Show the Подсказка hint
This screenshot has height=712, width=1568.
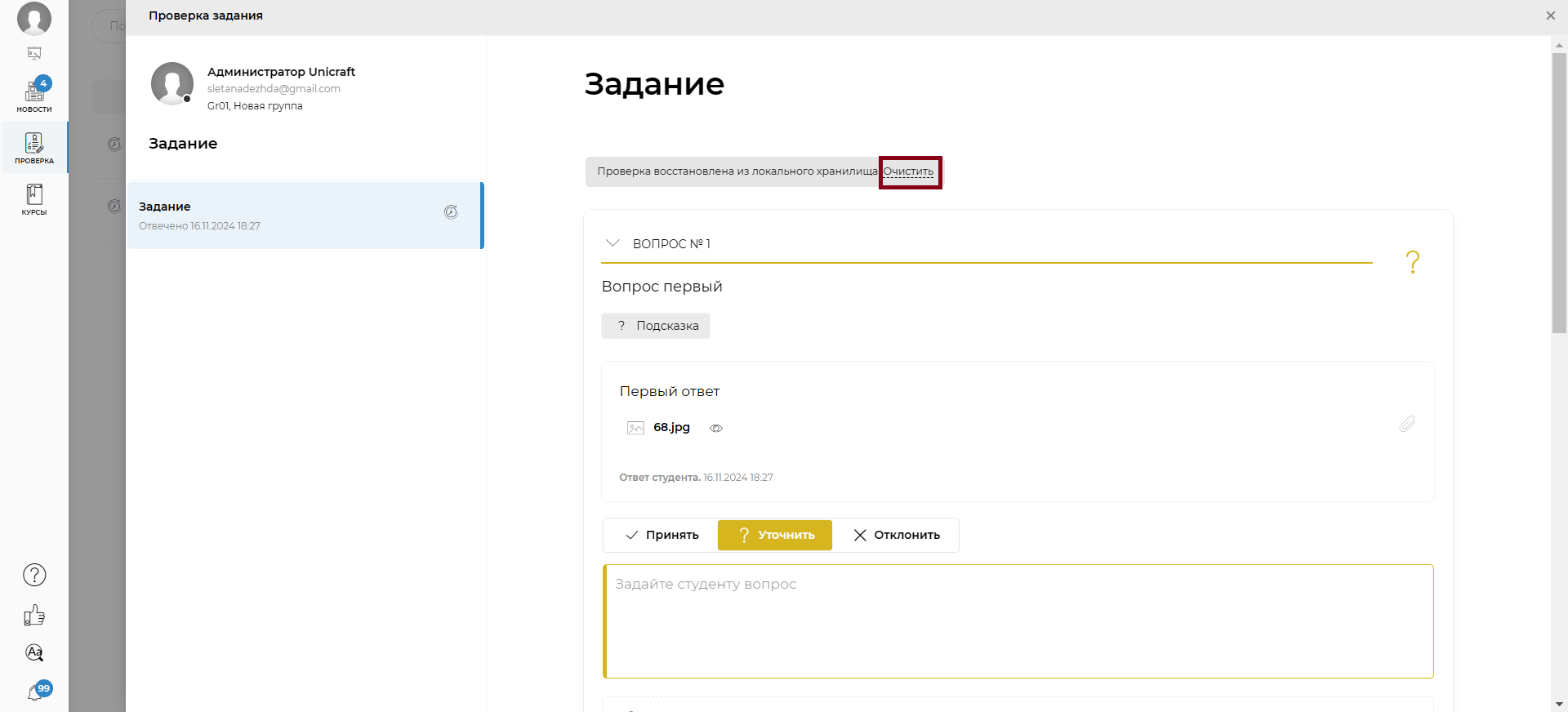[656, 326]
